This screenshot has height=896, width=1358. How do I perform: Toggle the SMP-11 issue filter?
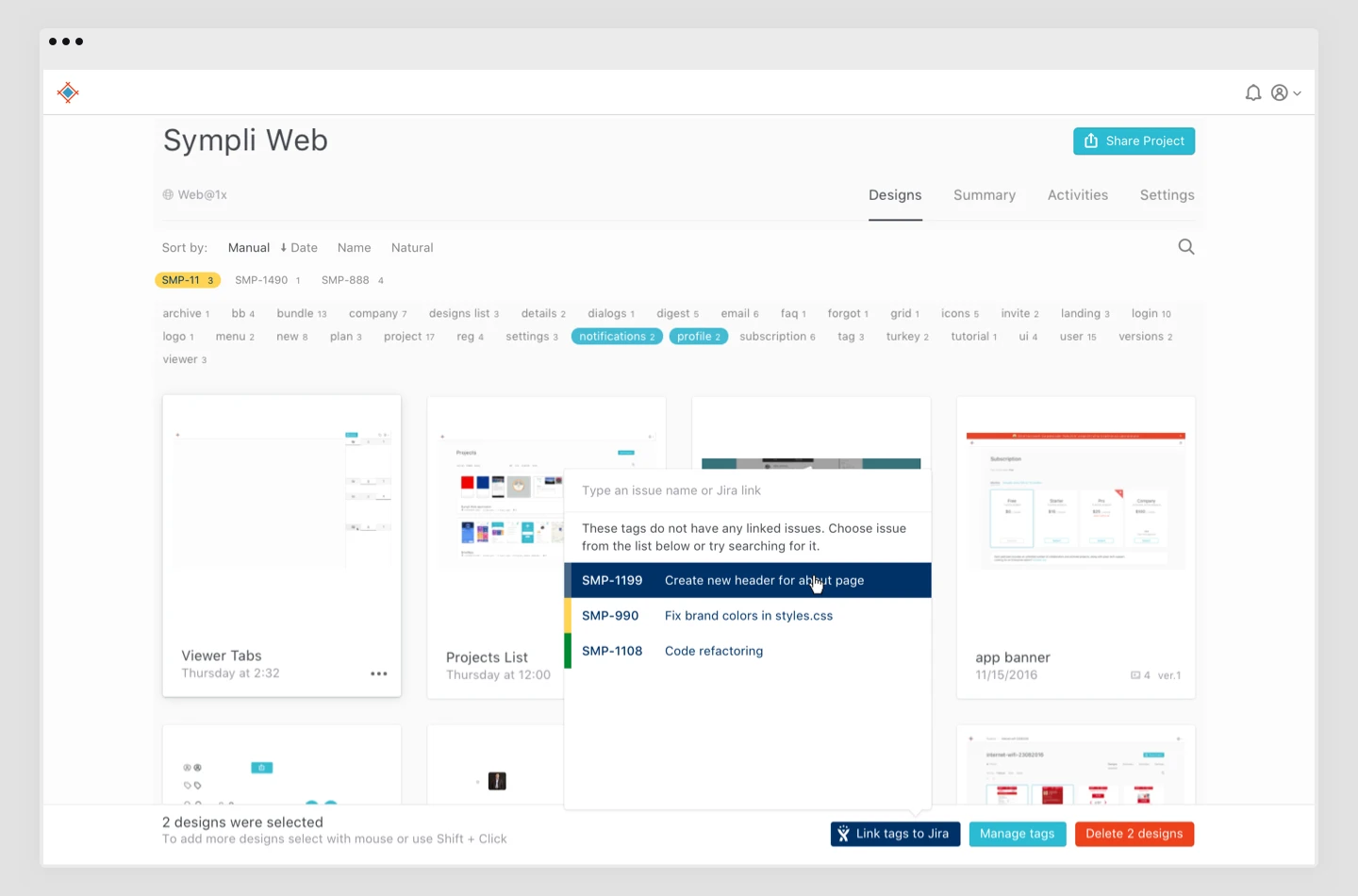(187, 280)
